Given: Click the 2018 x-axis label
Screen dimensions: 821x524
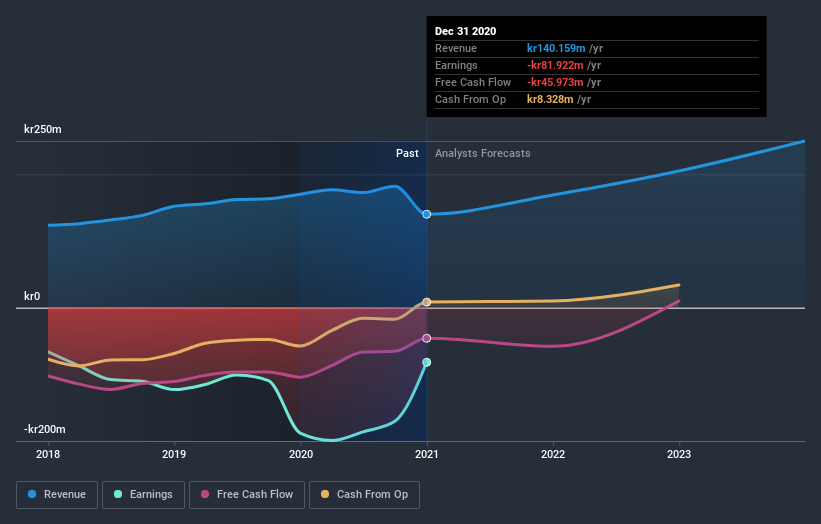Looking at the screenshot, I should click(x=48, y=454).
